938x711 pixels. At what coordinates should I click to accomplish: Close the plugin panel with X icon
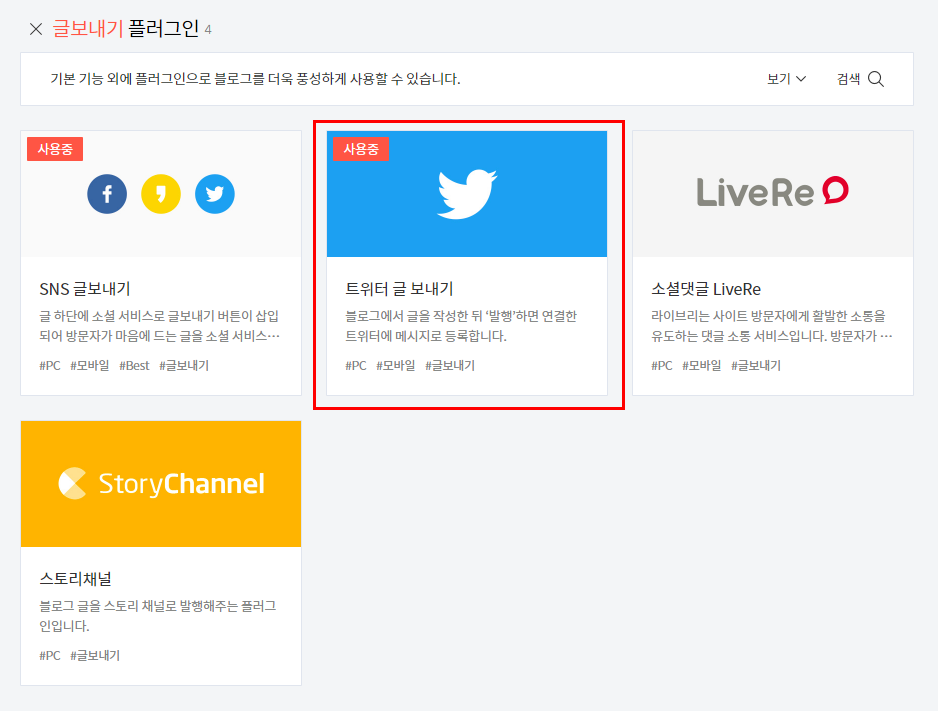point(36,29)
